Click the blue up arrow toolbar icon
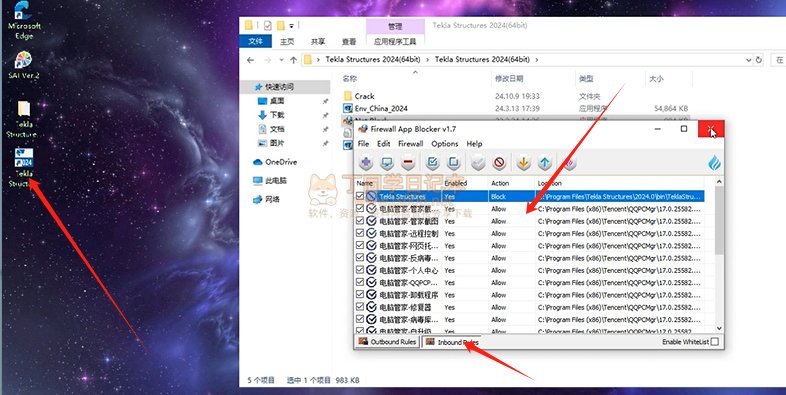Viewport: 786px width, 395px height. pos(545,162)
